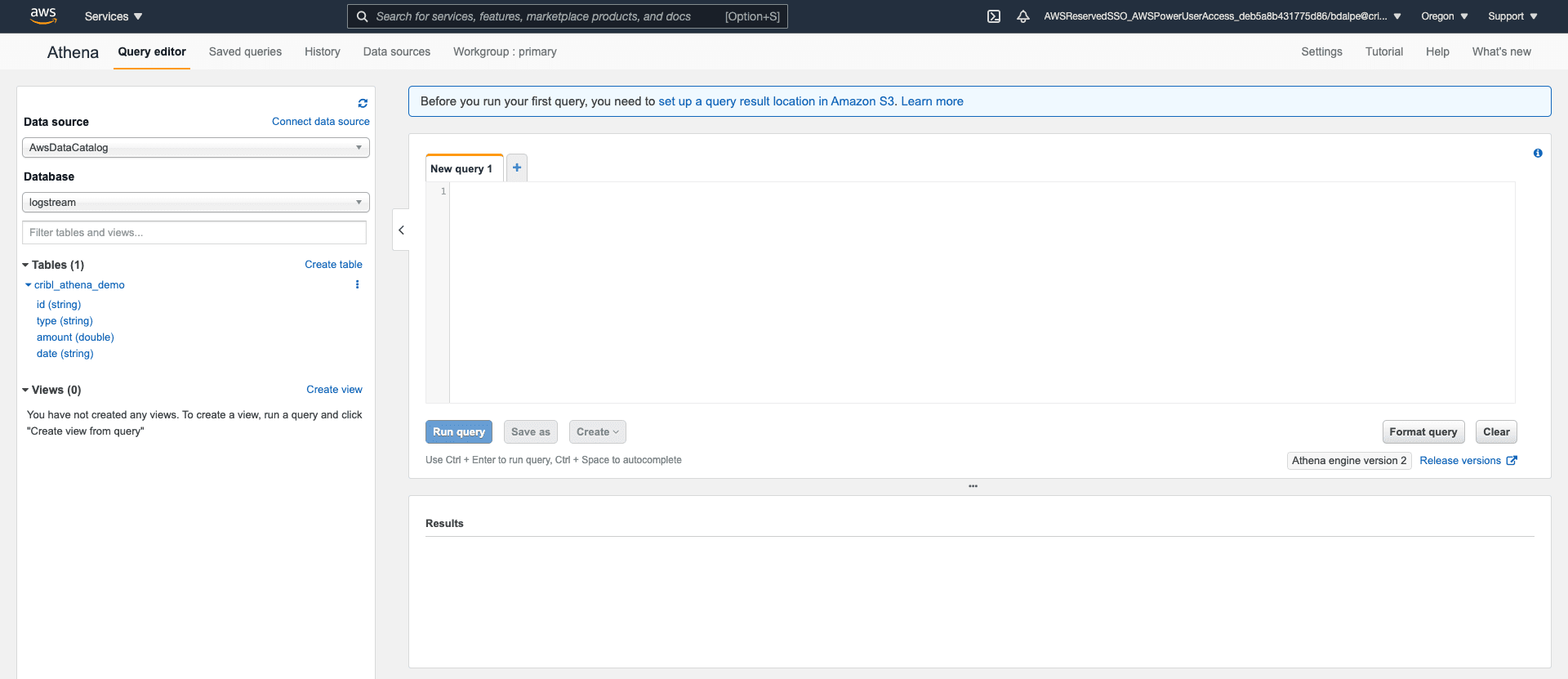
Task: Open the History tab
Action: point(322,51)
